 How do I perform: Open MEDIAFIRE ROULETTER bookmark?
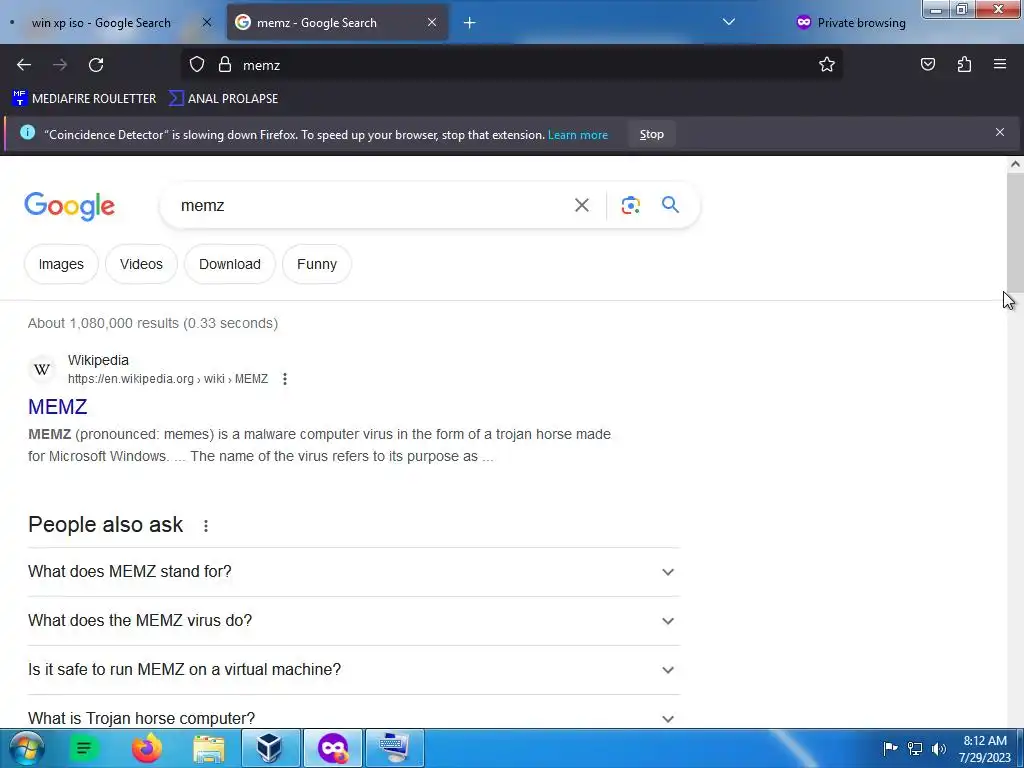84,99
